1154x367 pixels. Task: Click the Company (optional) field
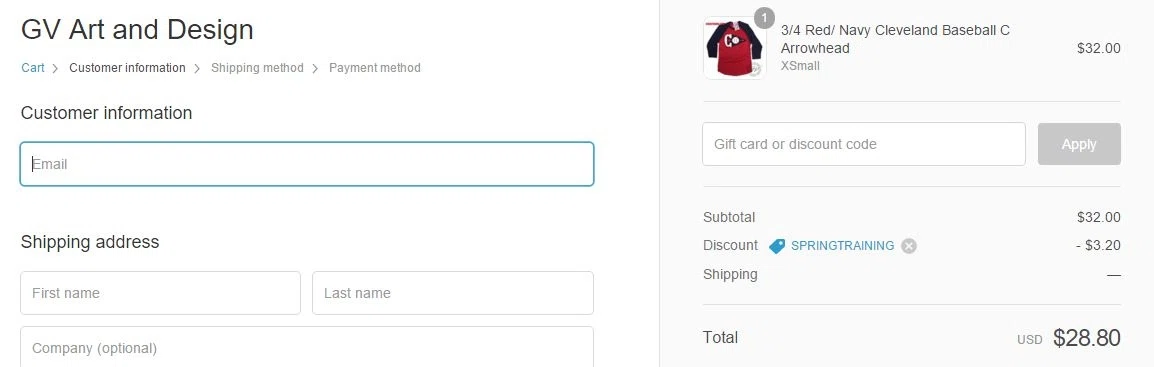(x=307, y=347)
